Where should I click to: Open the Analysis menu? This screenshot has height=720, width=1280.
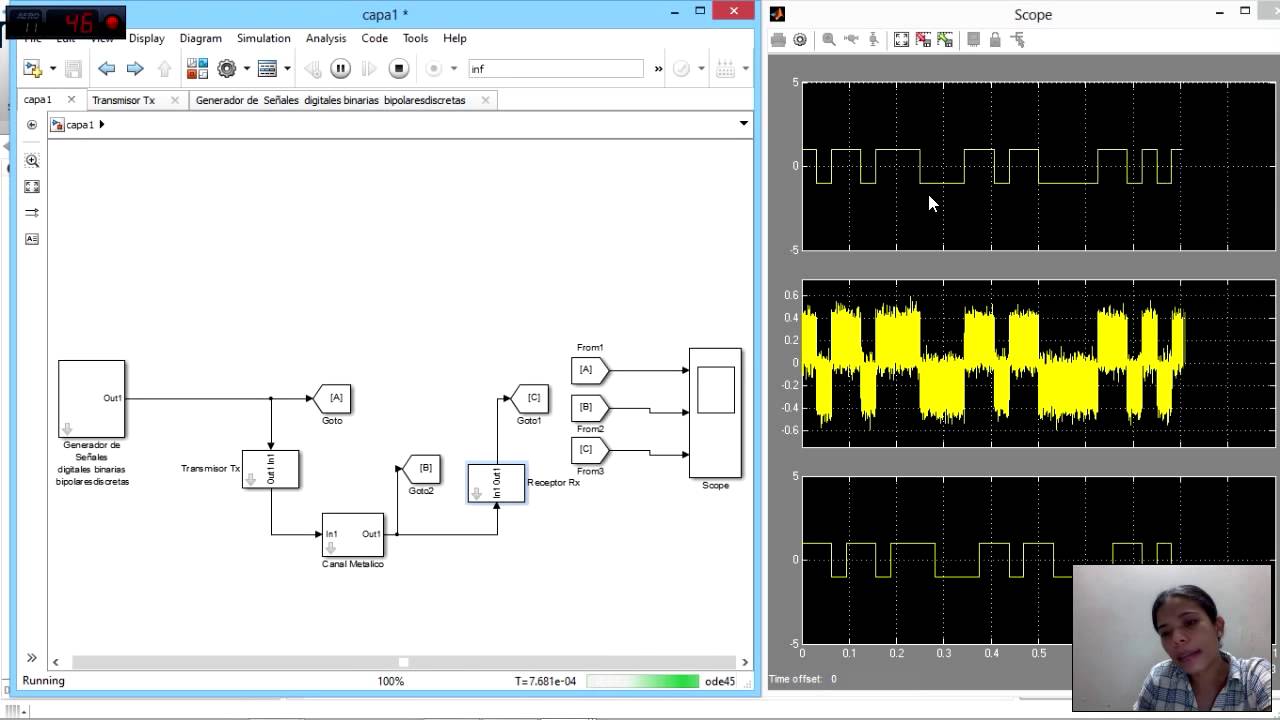pyautogui.click(x=326, y=38)
